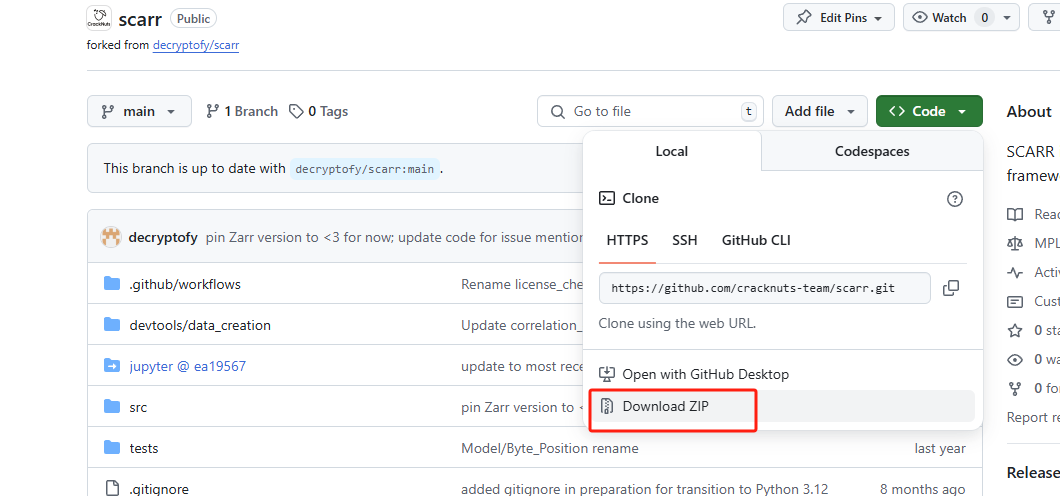
Task: Click the decryptofy author avatar
Action: tap(111, 237)
